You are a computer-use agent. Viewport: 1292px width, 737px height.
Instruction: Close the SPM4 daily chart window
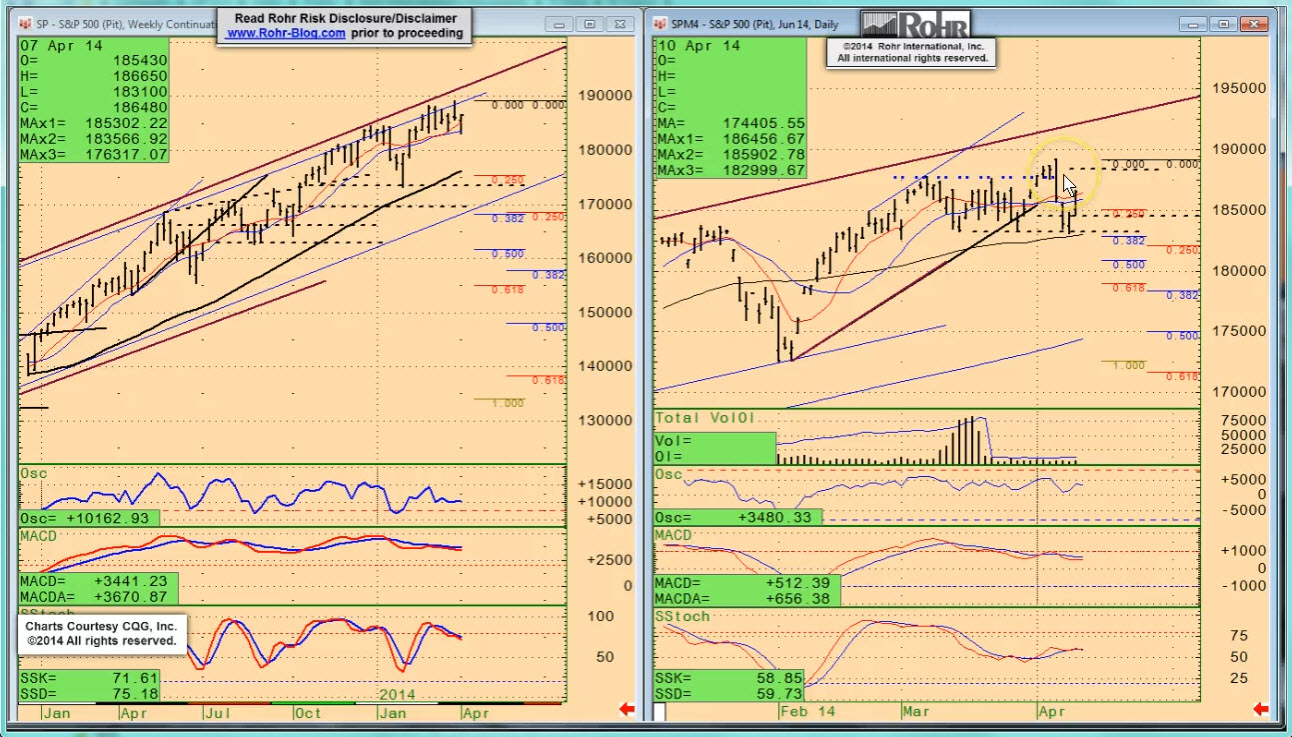[1250, 24]
